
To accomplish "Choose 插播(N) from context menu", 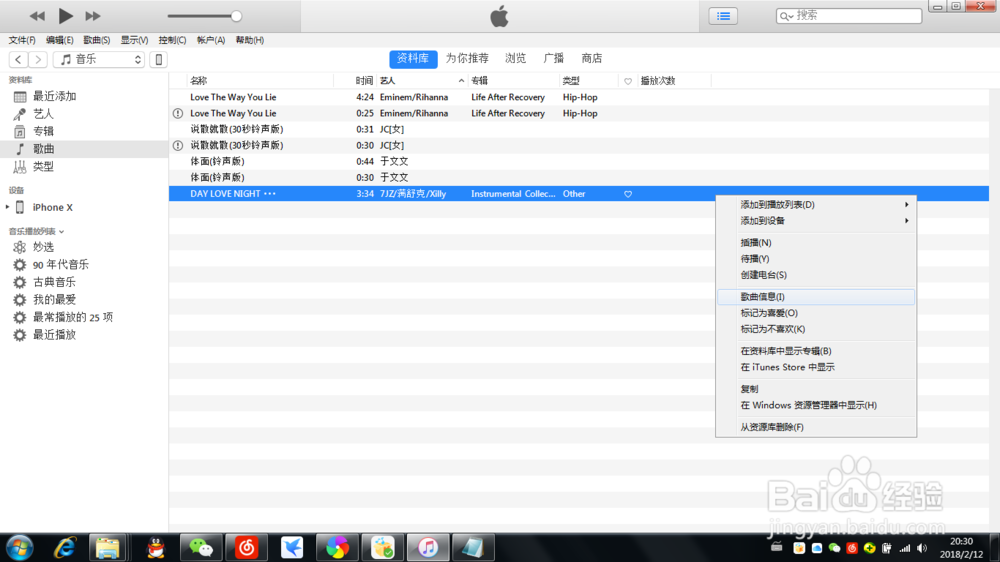I will coord(816,242).
